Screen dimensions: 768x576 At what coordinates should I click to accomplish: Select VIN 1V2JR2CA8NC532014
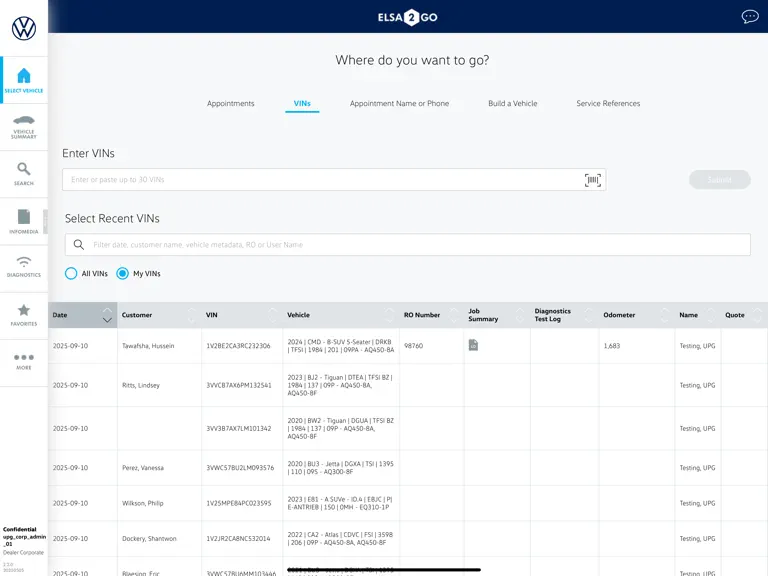238,538
